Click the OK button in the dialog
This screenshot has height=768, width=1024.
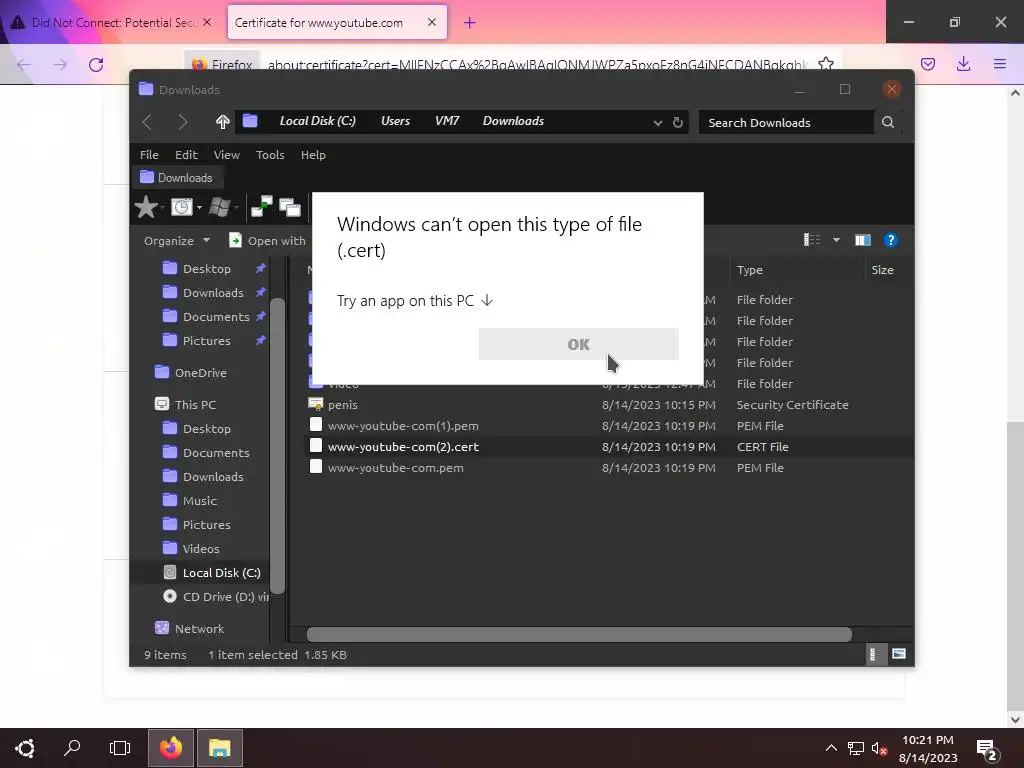pos(578,344)
